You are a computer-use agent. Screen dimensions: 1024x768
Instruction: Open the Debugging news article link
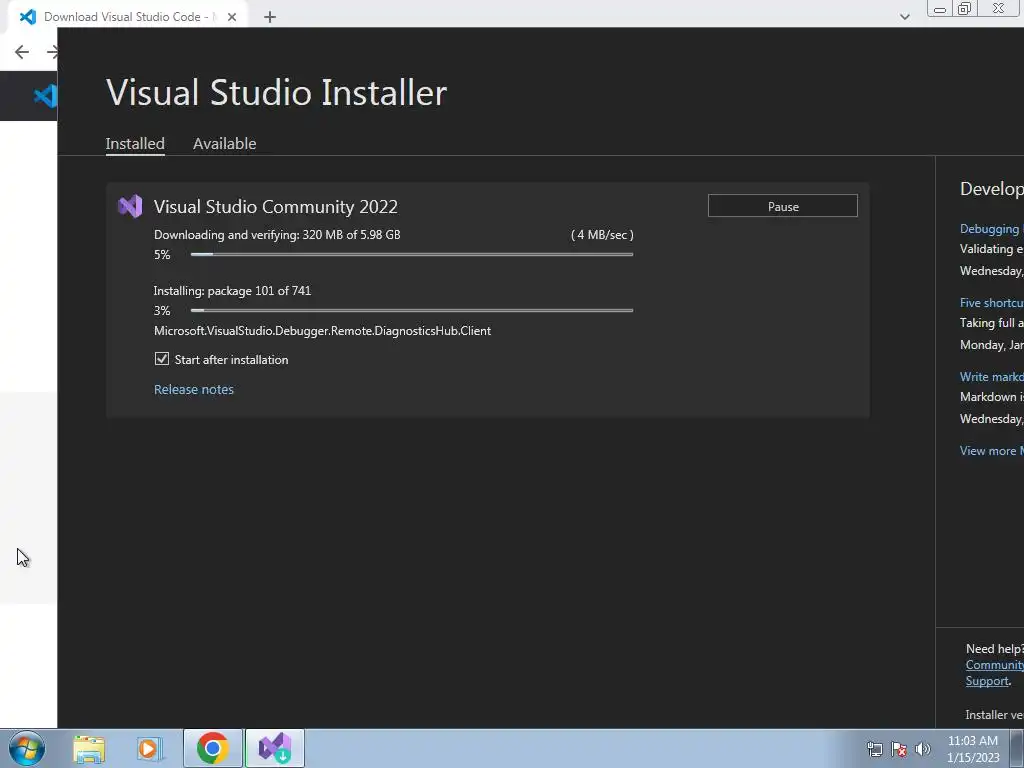pos(991,229)
